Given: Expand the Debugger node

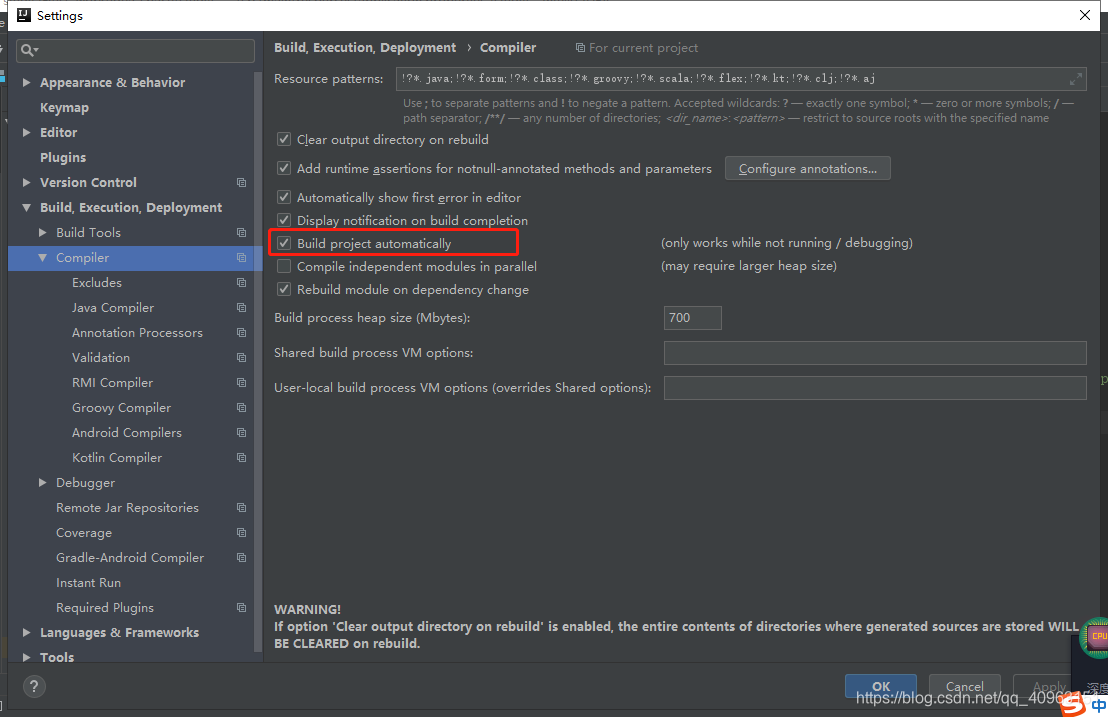Looking at the screenshot, I should (42, 482).
